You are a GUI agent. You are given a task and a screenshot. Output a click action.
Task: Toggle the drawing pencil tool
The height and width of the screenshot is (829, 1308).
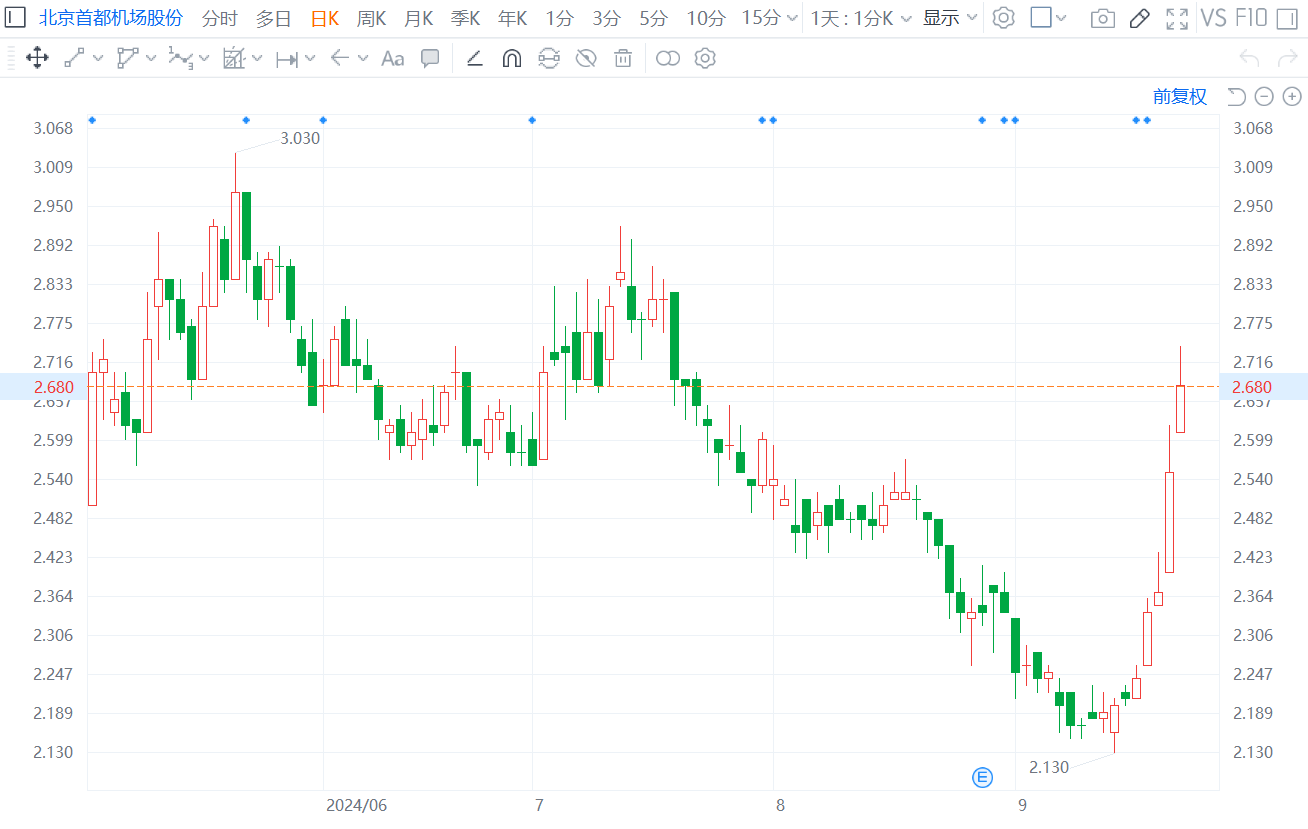pos(1139,18)
